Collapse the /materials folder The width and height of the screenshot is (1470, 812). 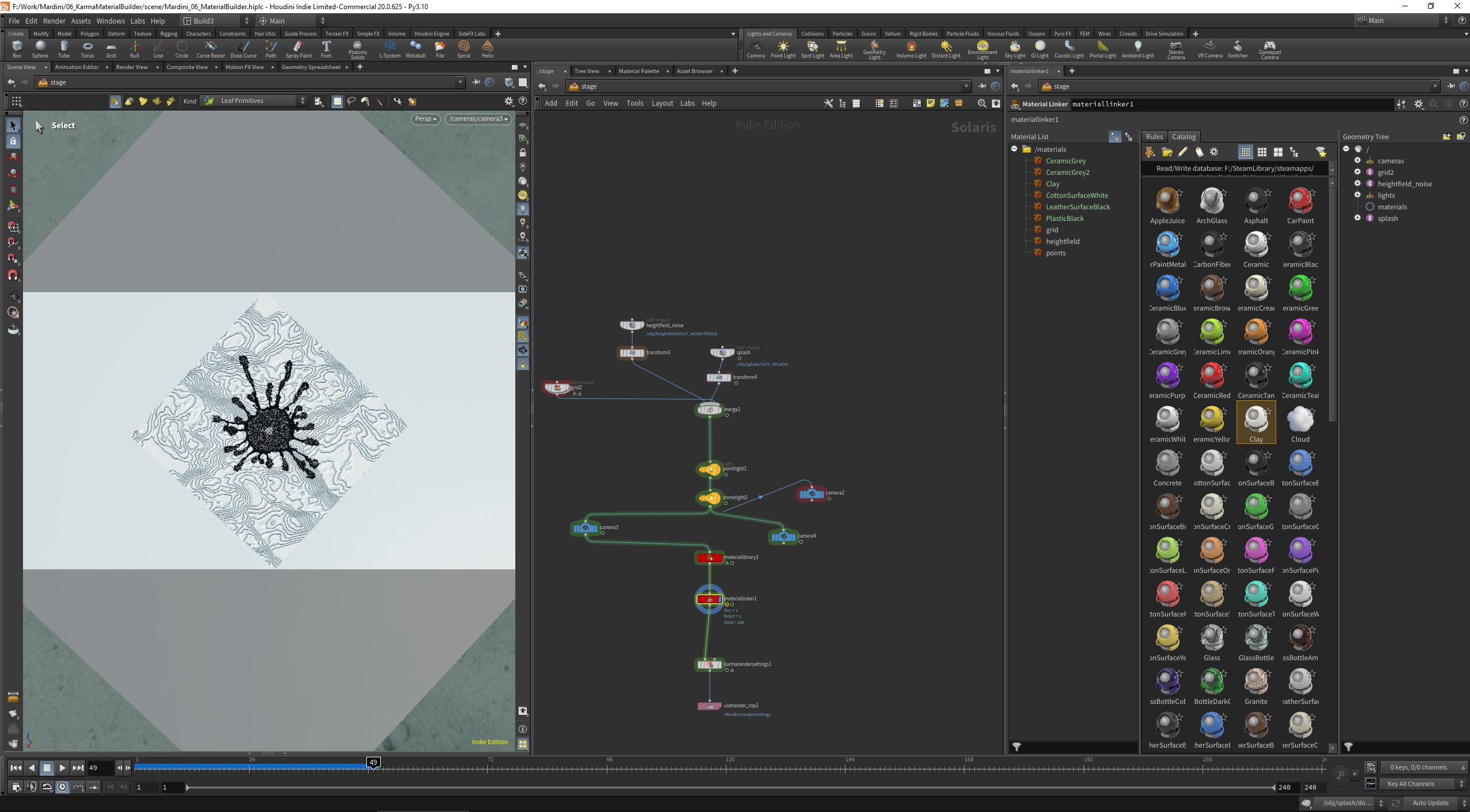[1015, 149]
